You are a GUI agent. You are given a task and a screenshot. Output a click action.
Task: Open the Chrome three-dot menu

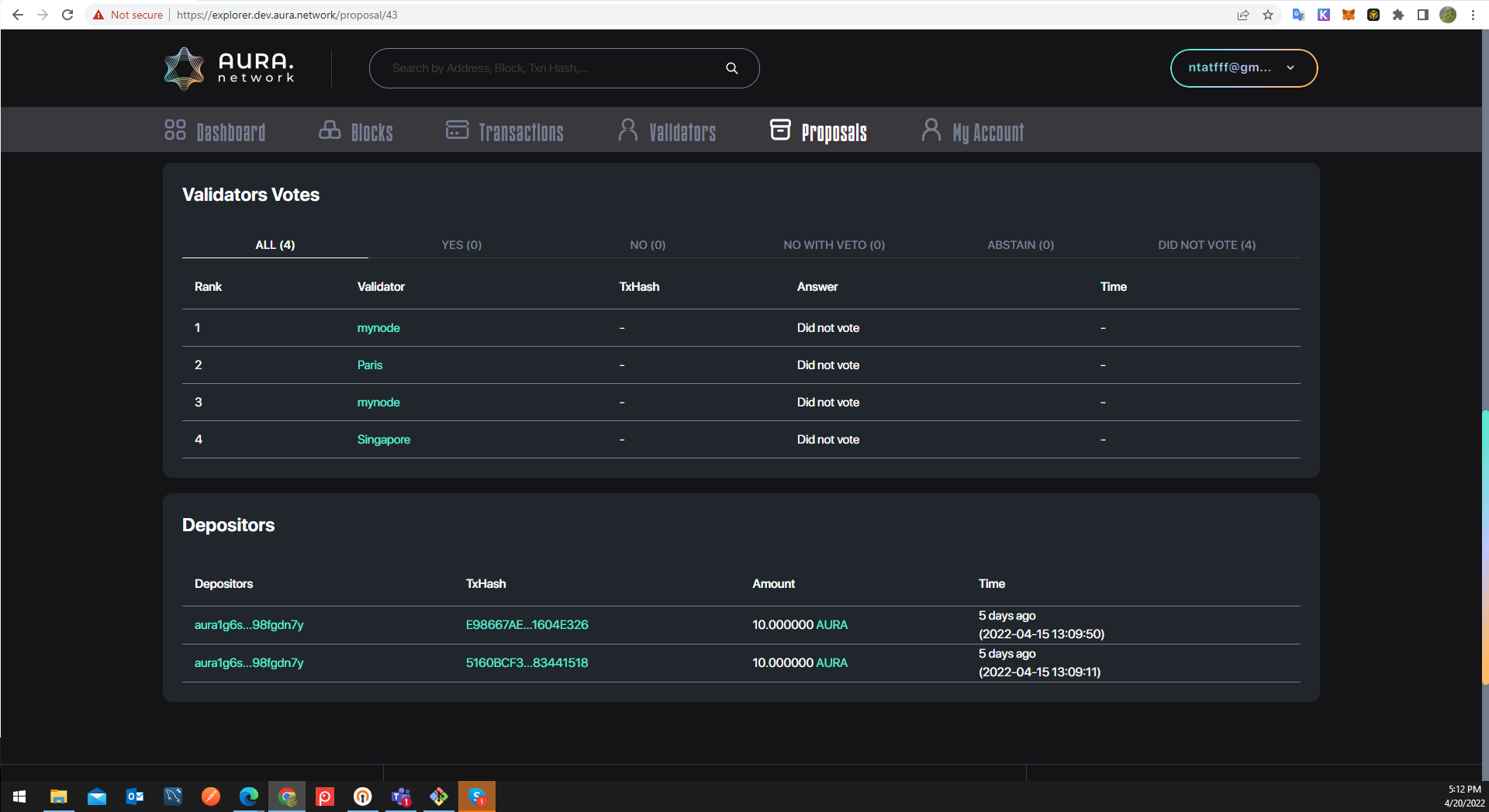coord(1473,15)
